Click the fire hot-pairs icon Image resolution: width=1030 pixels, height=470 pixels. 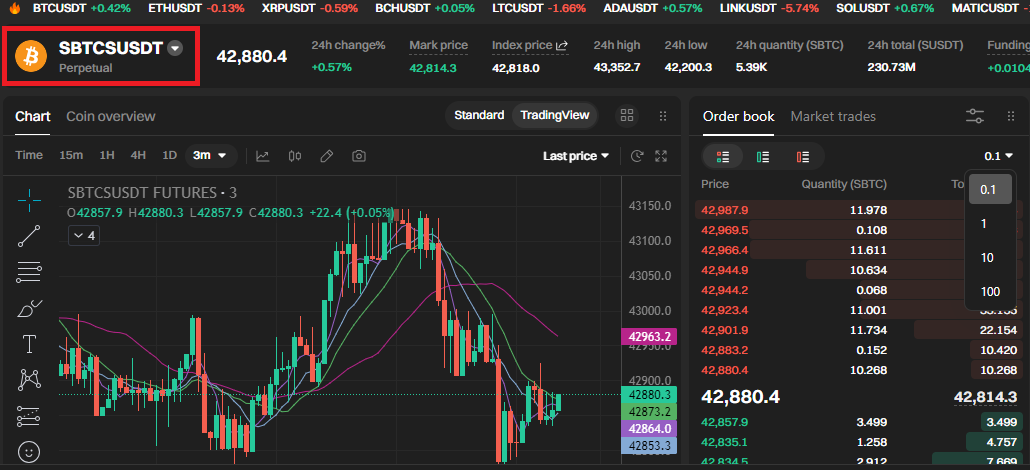point(15,9)
